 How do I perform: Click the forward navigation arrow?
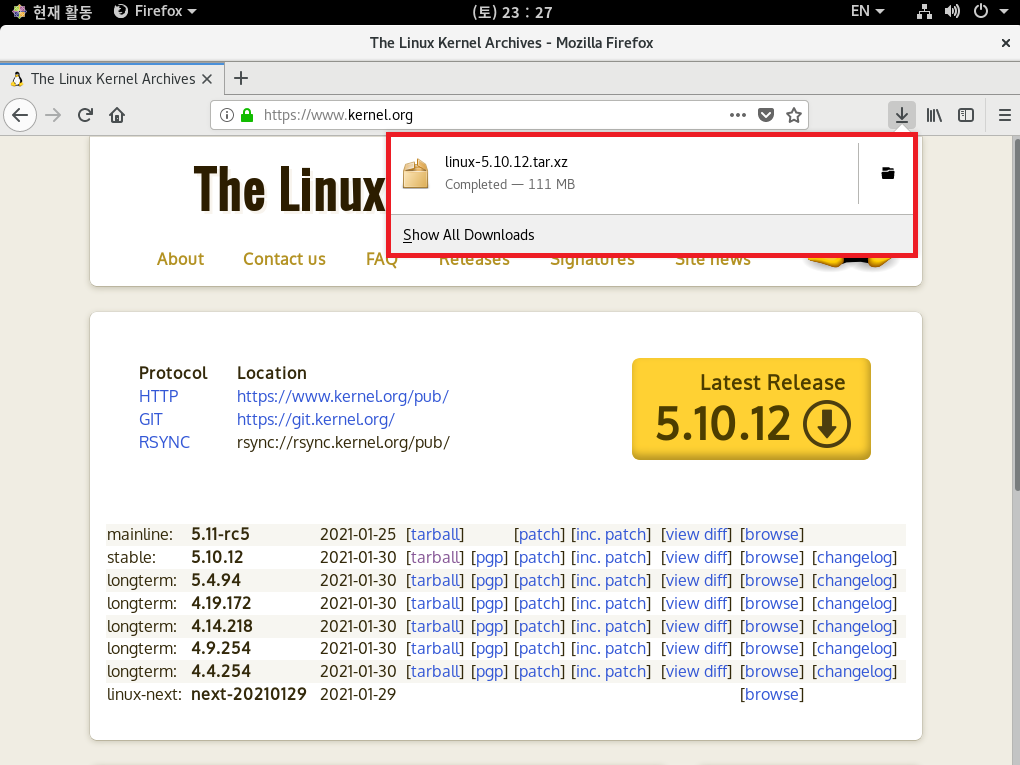click(53, 116)
